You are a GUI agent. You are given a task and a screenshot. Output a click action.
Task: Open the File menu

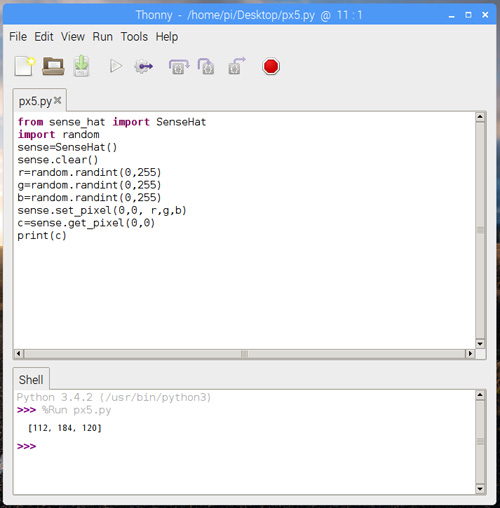pyautogui.click(x=18, y=37)
